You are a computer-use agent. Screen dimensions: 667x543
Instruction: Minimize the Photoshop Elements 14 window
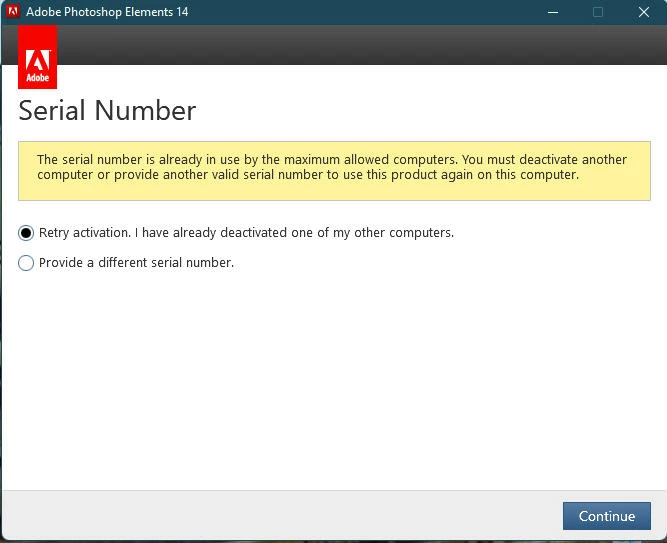pyautogui.click(x=553, y=12)
